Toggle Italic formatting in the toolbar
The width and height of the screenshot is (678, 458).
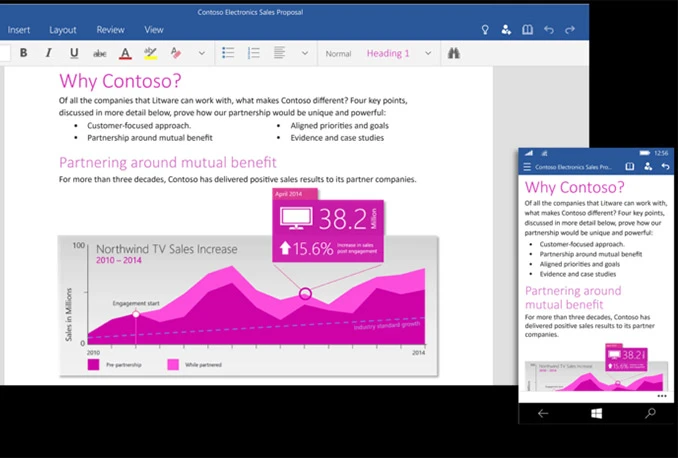pyautogui.click(x=48, y=53)
